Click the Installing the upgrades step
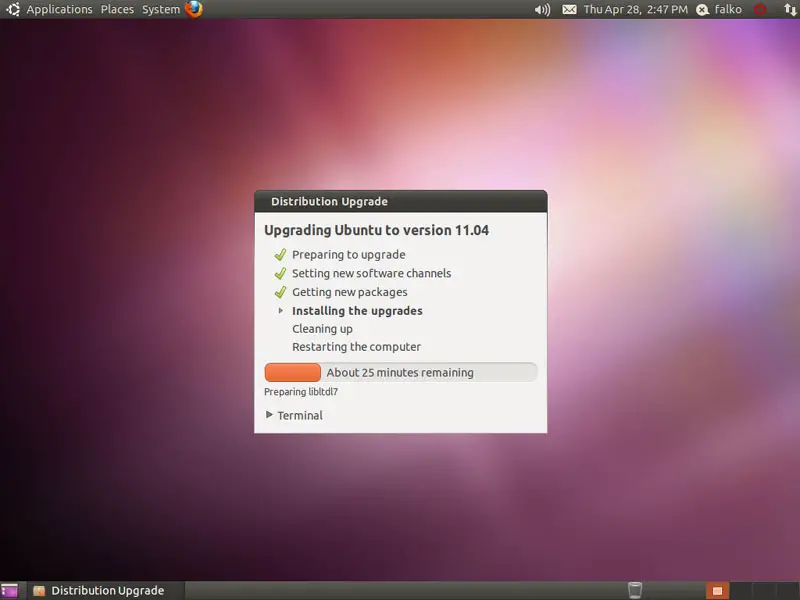Image resolution: width=800 pixels, height=600 pixels. coord(357,311)
